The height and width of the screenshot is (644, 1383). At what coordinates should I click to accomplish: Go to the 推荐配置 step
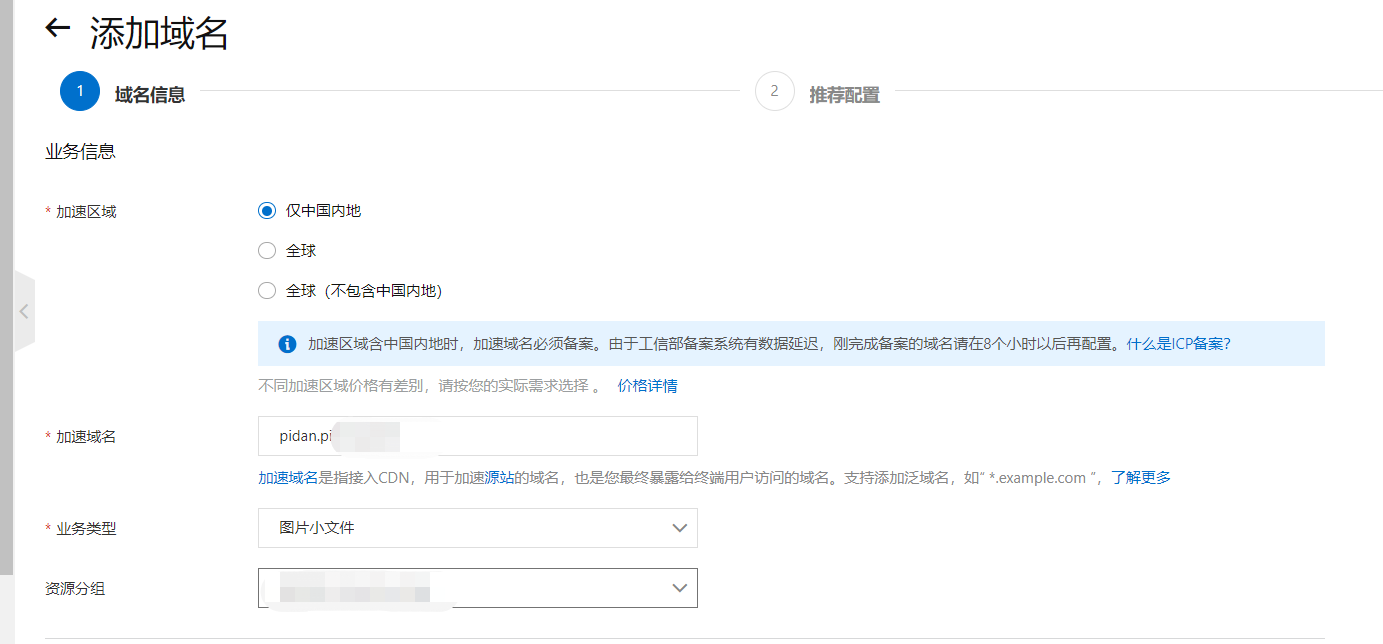(x=844, y=95)
